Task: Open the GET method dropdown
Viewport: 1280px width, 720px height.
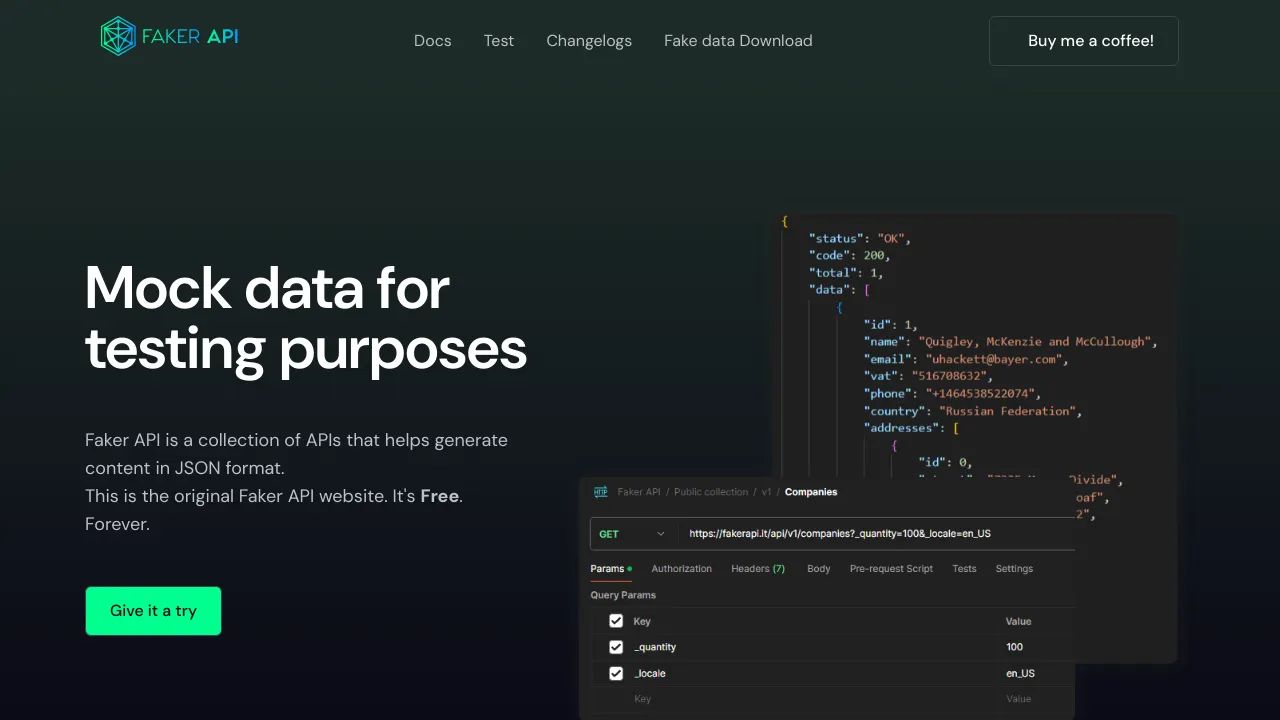Action: click(633, 534)
